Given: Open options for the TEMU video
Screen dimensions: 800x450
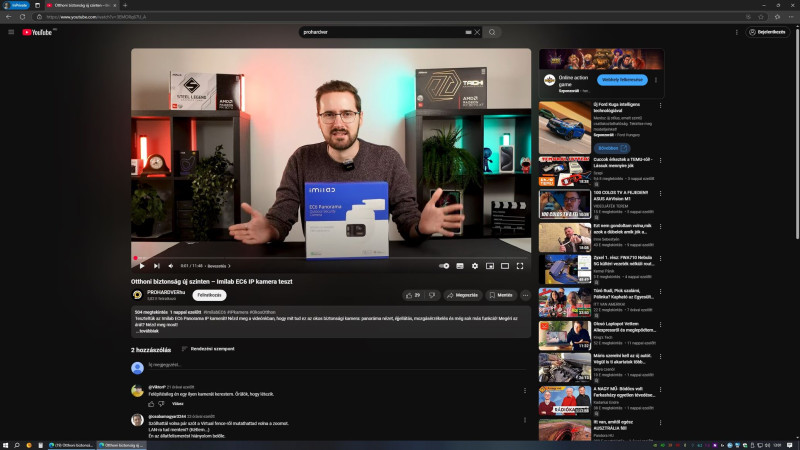Looking at the screenshot, I should 660,161.
